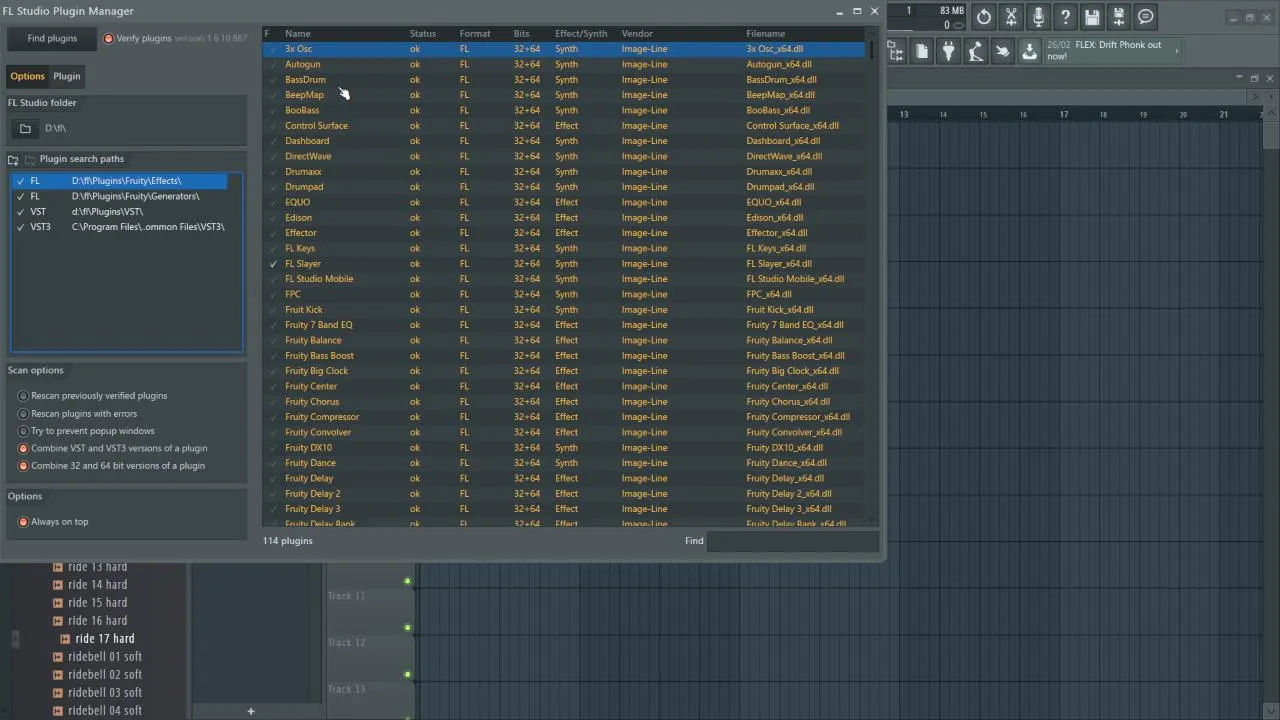
Task: Disable Combine 32 and 64 bit versions
Action: (23, 466)
